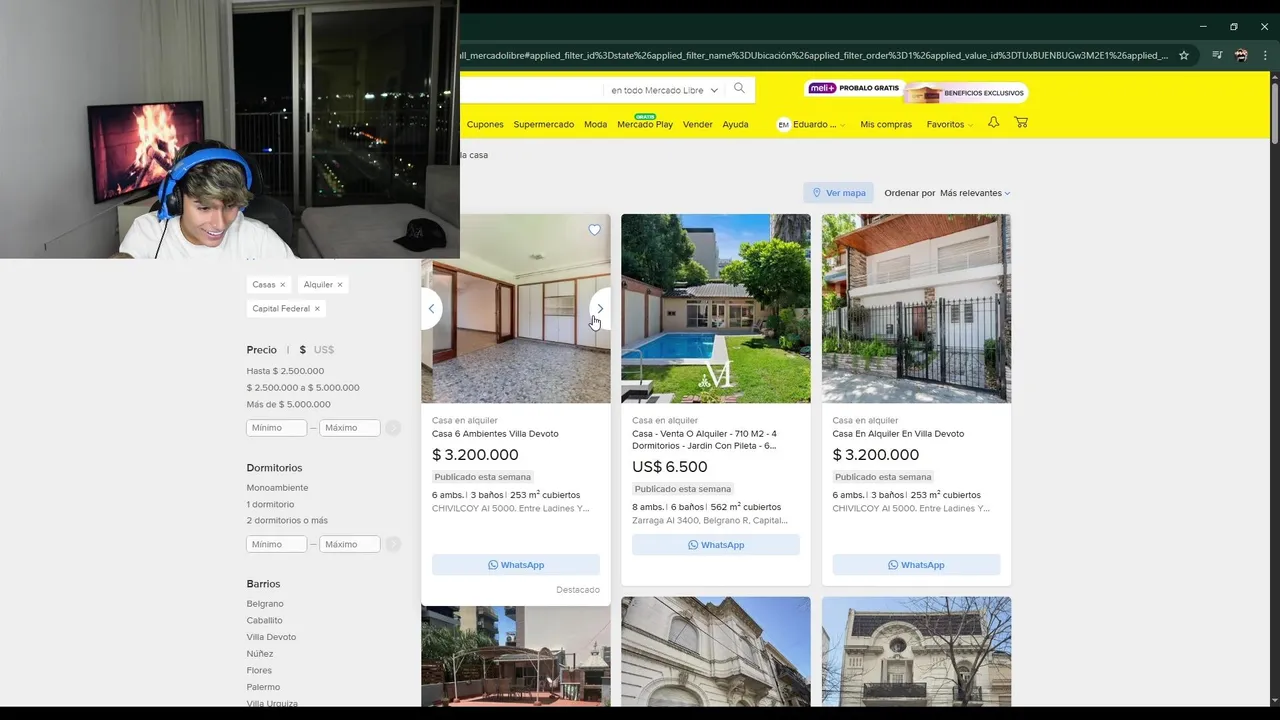This screenshot has width=1280, height=720.
Task: Filter by 2 dormitorios o más
Action: [x=287, y=521]
